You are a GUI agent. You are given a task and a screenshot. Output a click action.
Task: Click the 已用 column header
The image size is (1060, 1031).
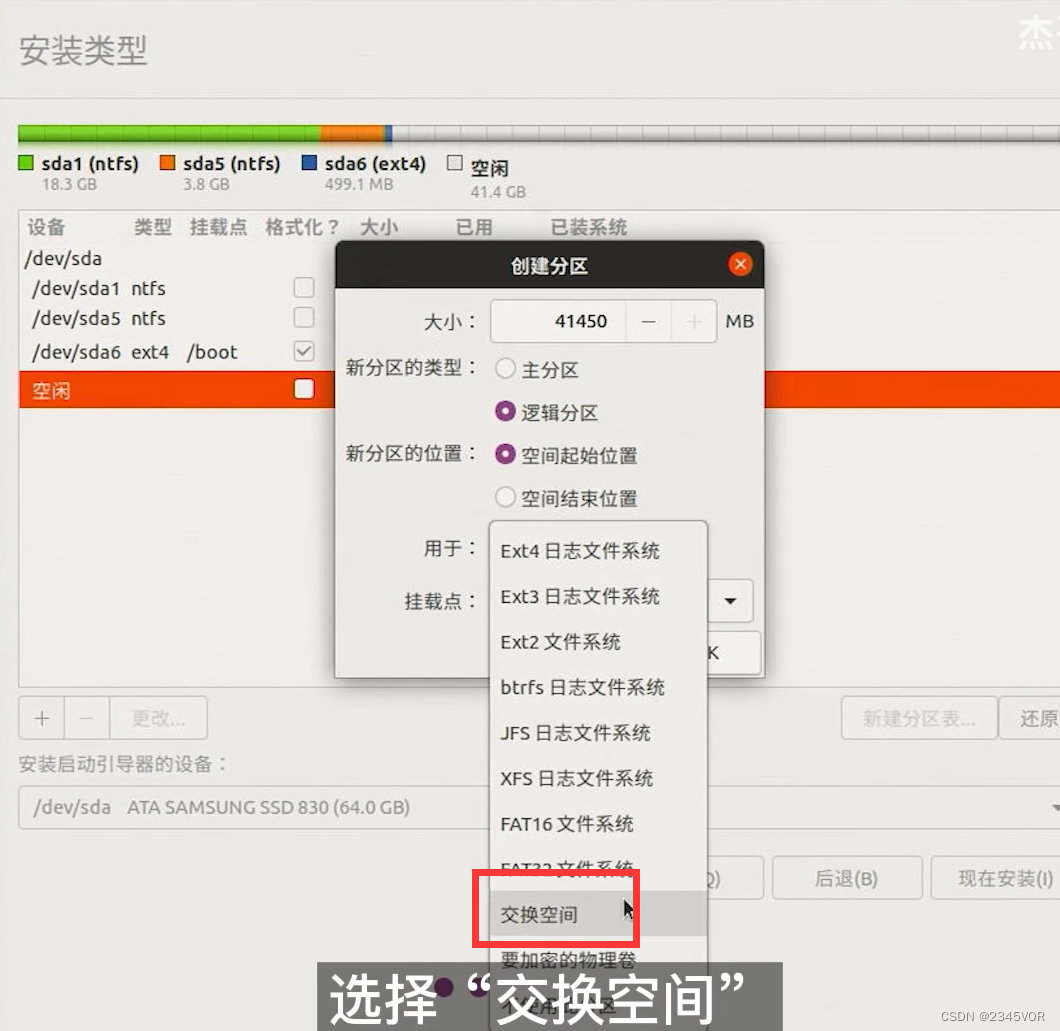[x=474, y=227]
